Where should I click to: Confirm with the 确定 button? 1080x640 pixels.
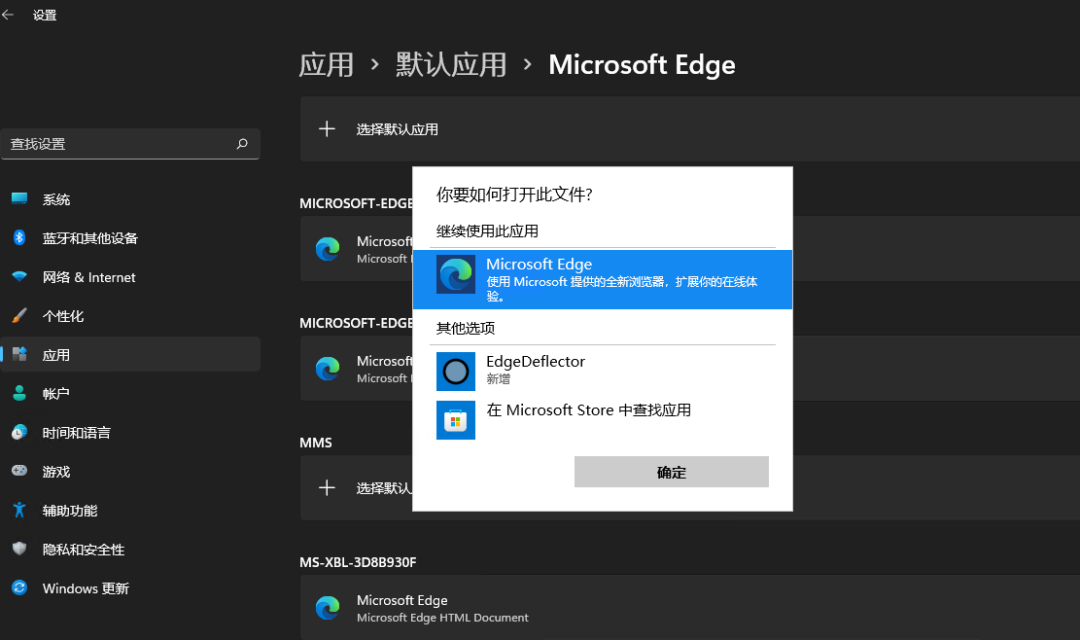pos(672,472)
